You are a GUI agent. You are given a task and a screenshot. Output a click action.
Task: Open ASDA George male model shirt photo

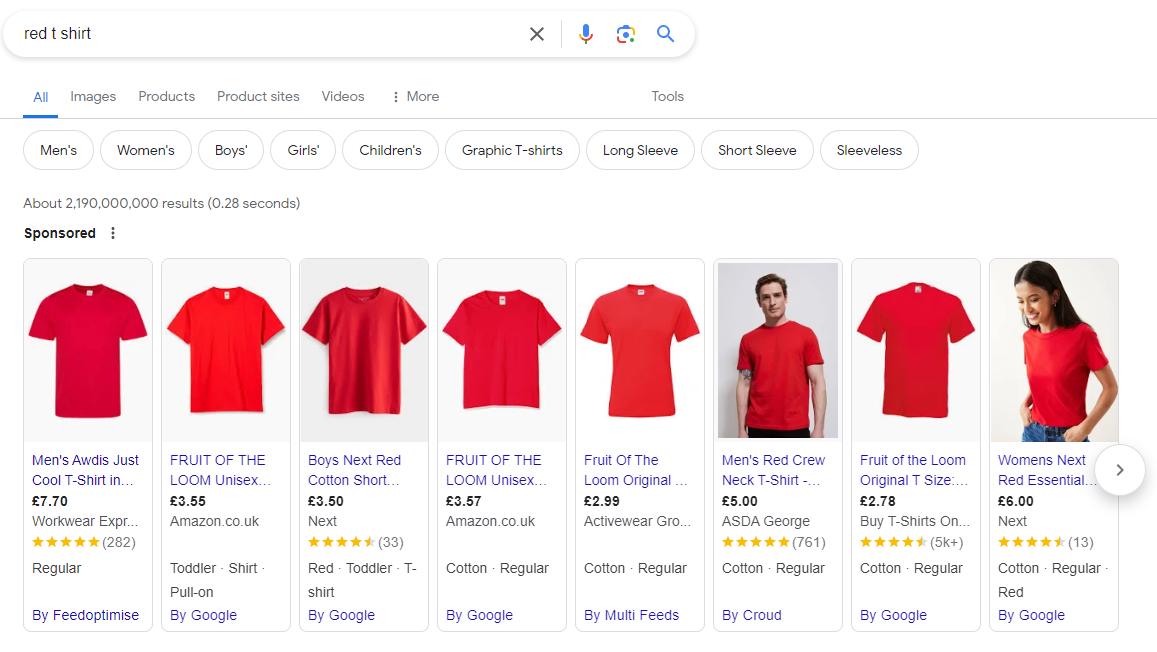[778, 351]
